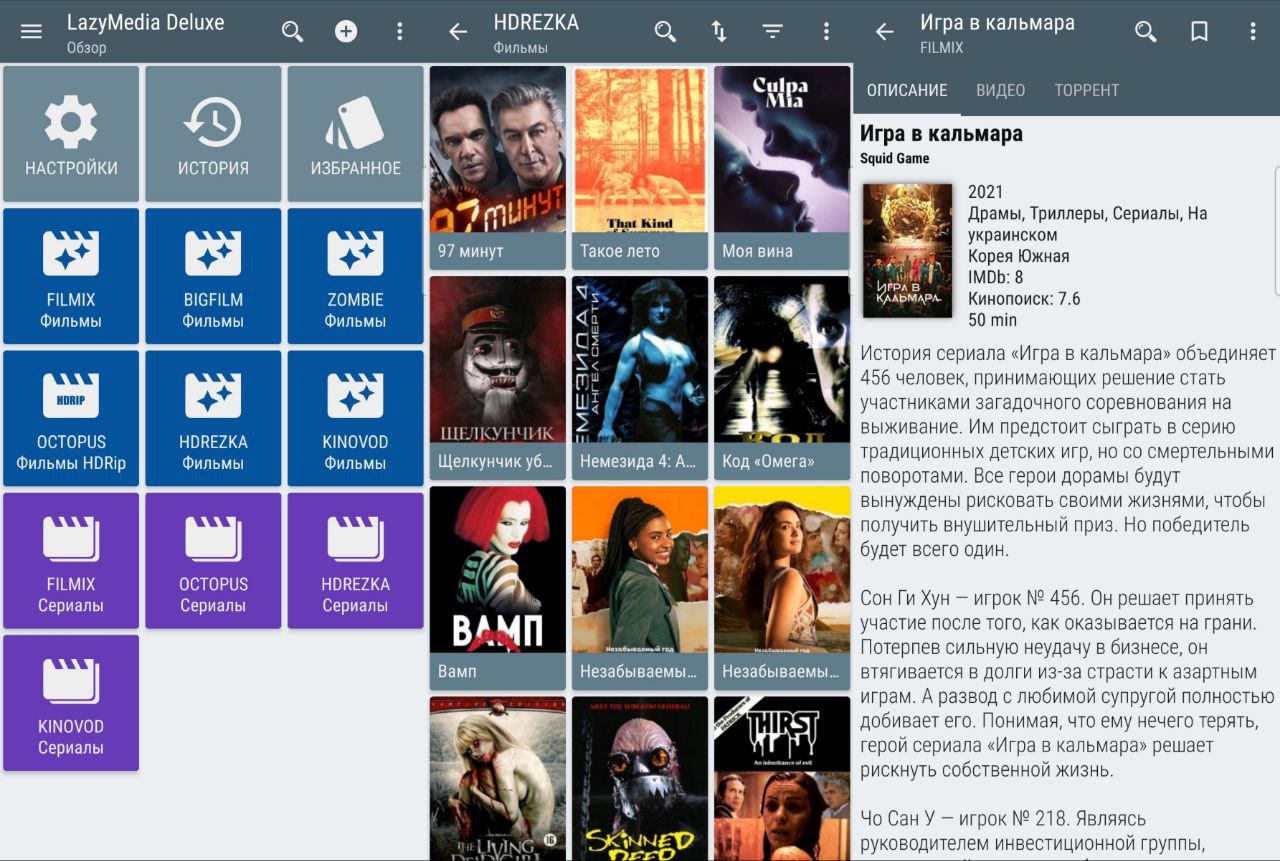Open the Немезида 4 movie card

[640, 378]
